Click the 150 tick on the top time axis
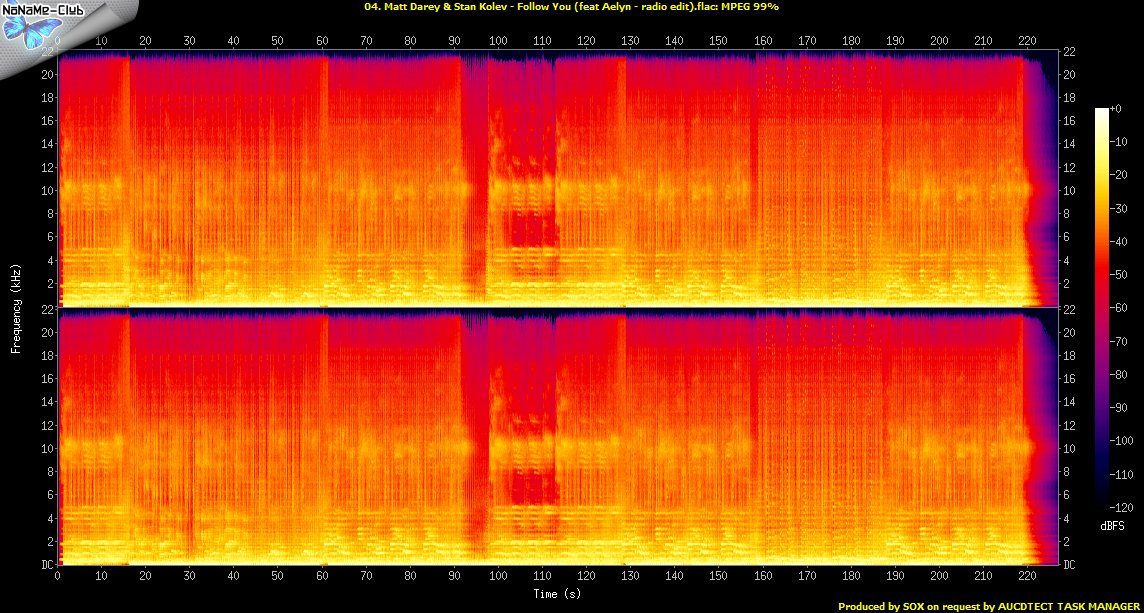The image size is (1144, 613). pyautogui.click(x=718, y=41)
